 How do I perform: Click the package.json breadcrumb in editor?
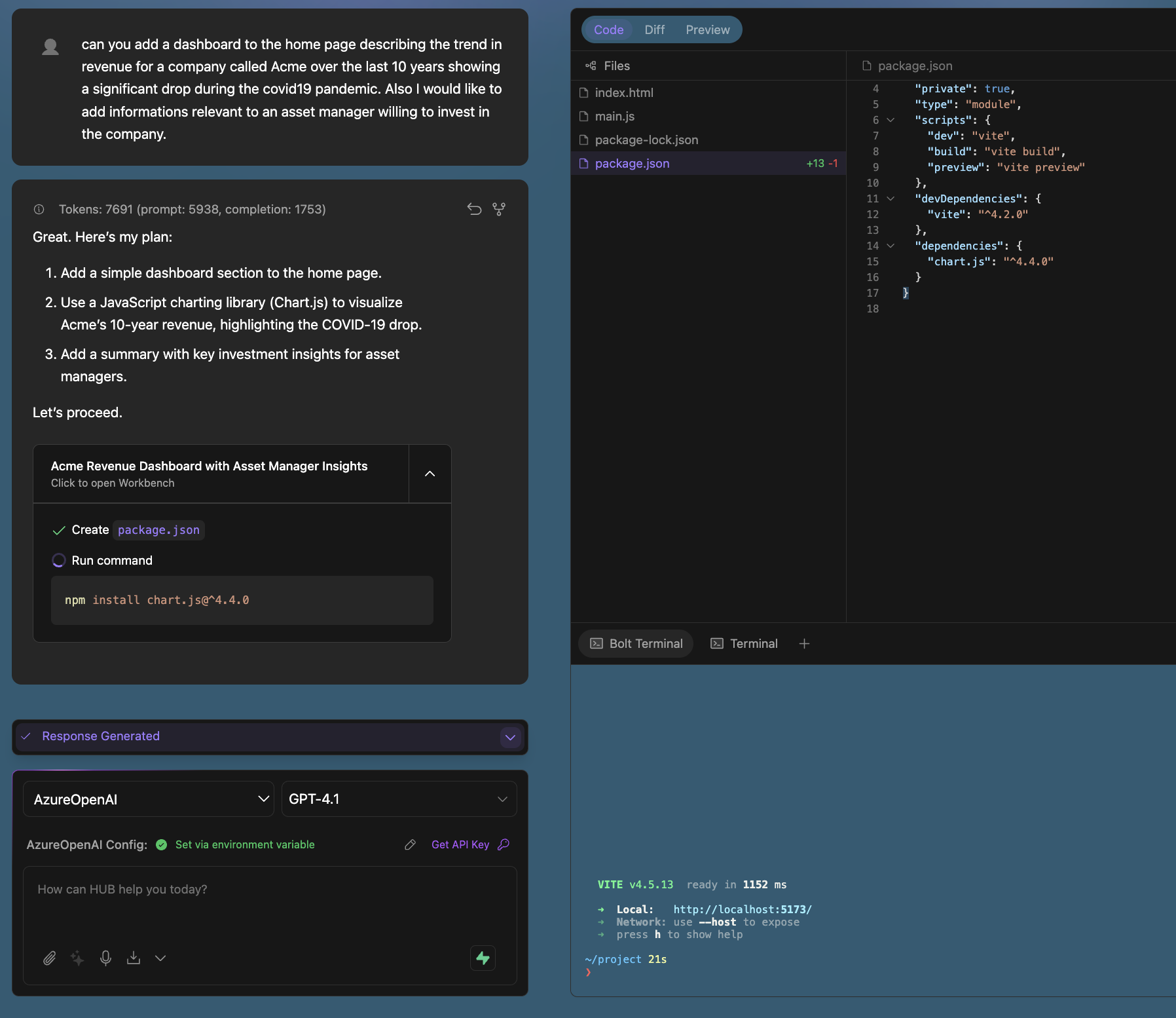(908, 66)
